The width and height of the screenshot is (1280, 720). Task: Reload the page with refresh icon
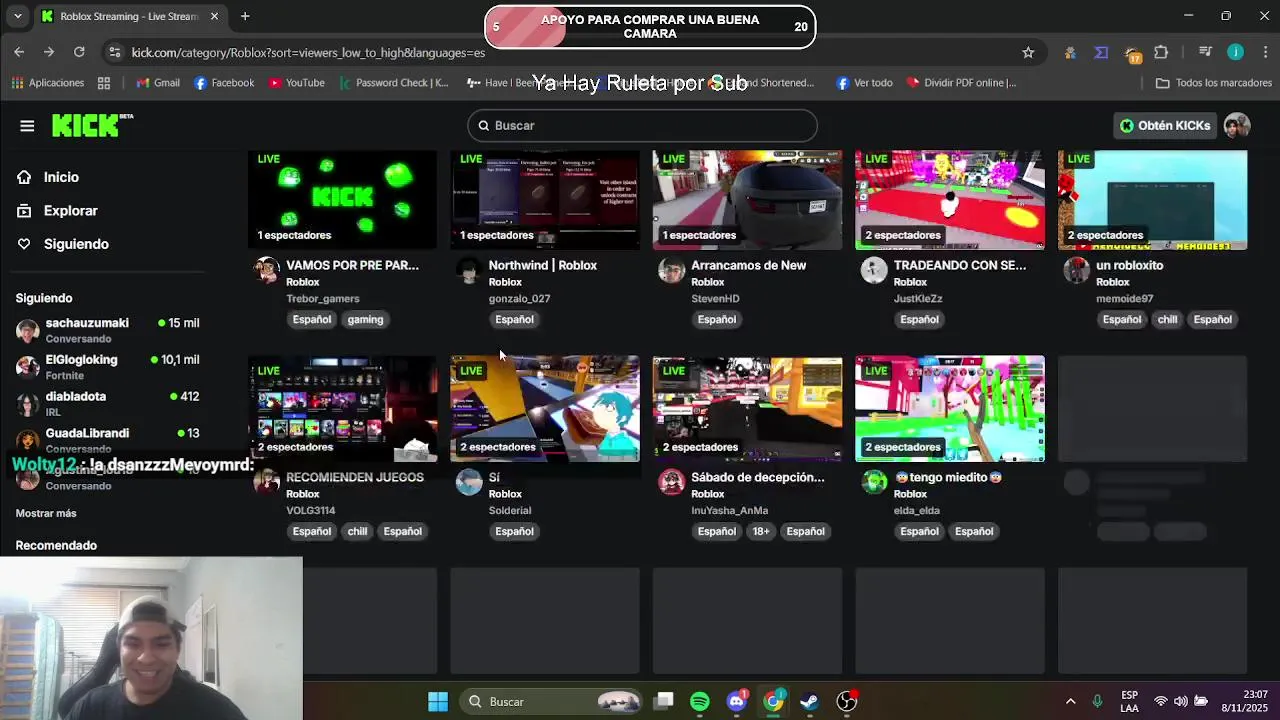[79, 52]
